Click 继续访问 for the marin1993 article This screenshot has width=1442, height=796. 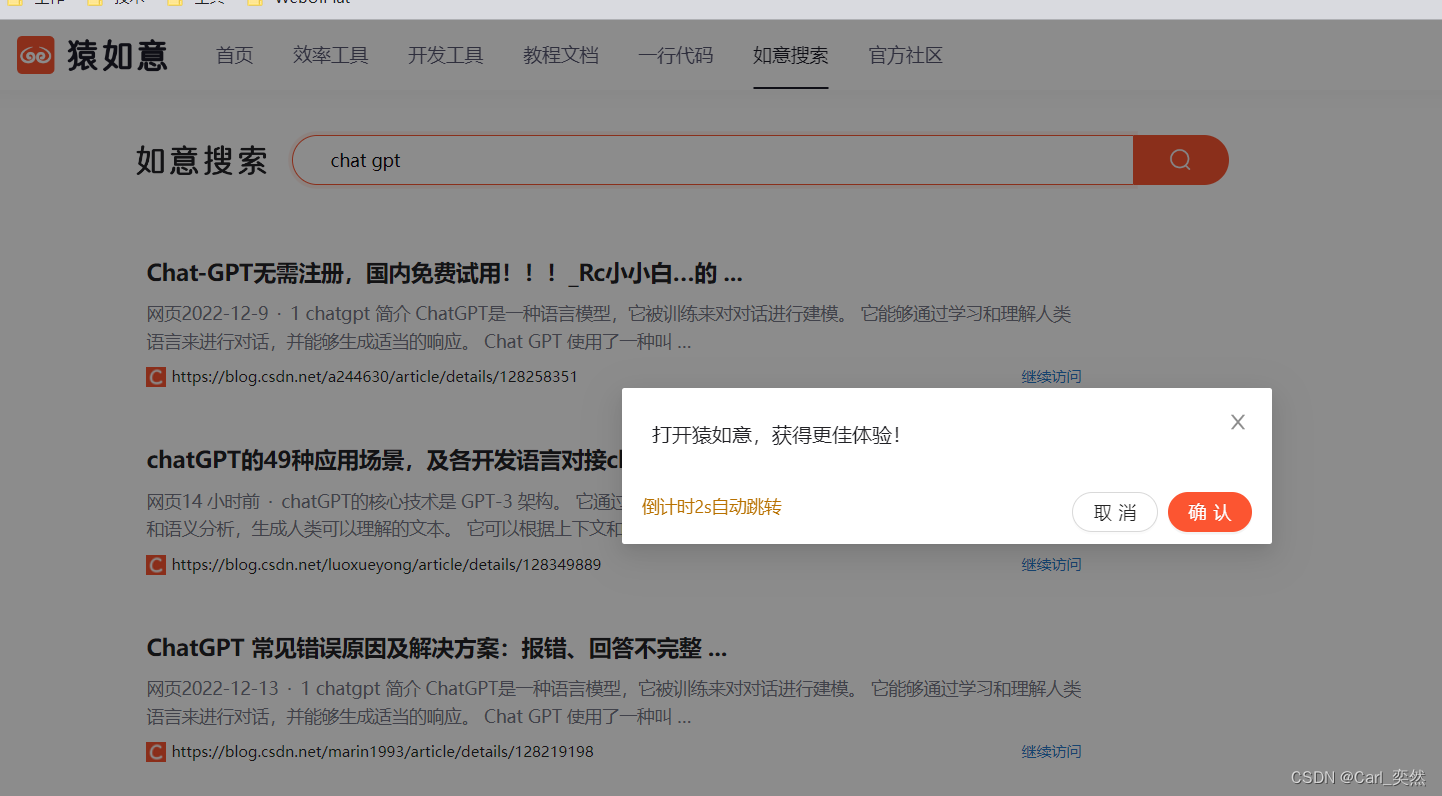pos(1051,752)
